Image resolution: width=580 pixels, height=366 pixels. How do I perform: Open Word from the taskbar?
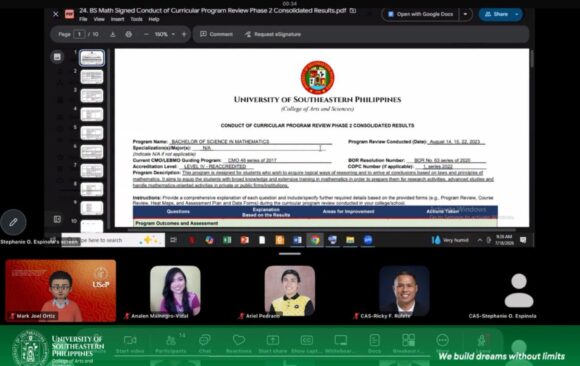pos(297,240)
